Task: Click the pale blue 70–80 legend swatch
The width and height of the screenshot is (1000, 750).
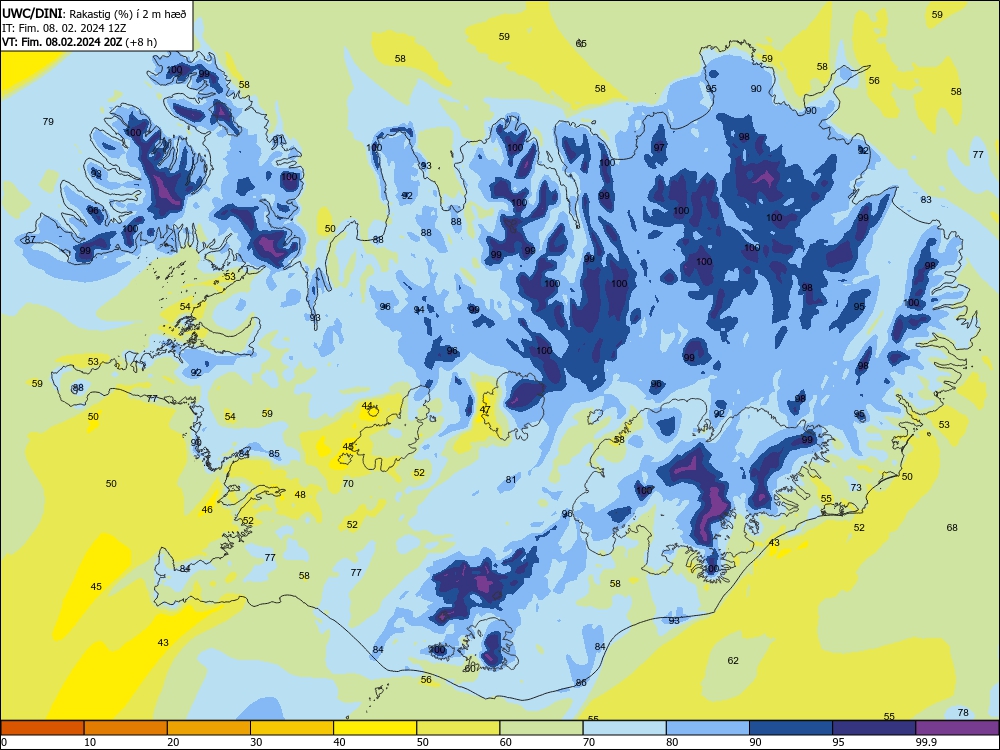Action: tap(624, 728)
